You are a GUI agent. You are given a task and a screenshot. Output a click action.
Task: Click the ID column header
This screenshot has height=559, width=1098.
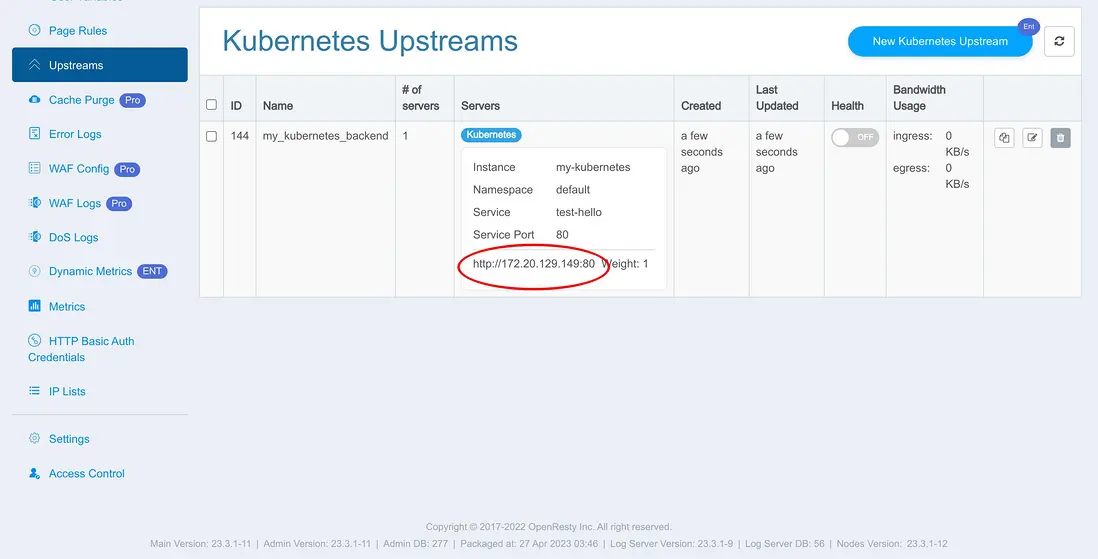click(x=237, y=106)
